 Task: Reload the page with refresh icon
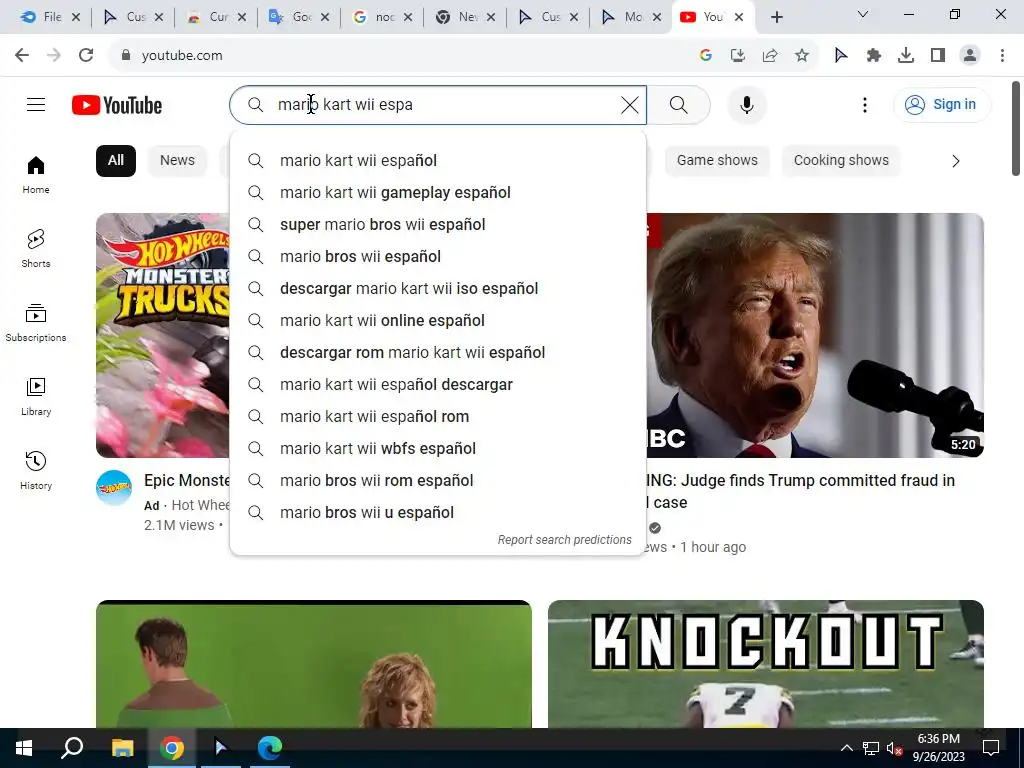[86, 56]
